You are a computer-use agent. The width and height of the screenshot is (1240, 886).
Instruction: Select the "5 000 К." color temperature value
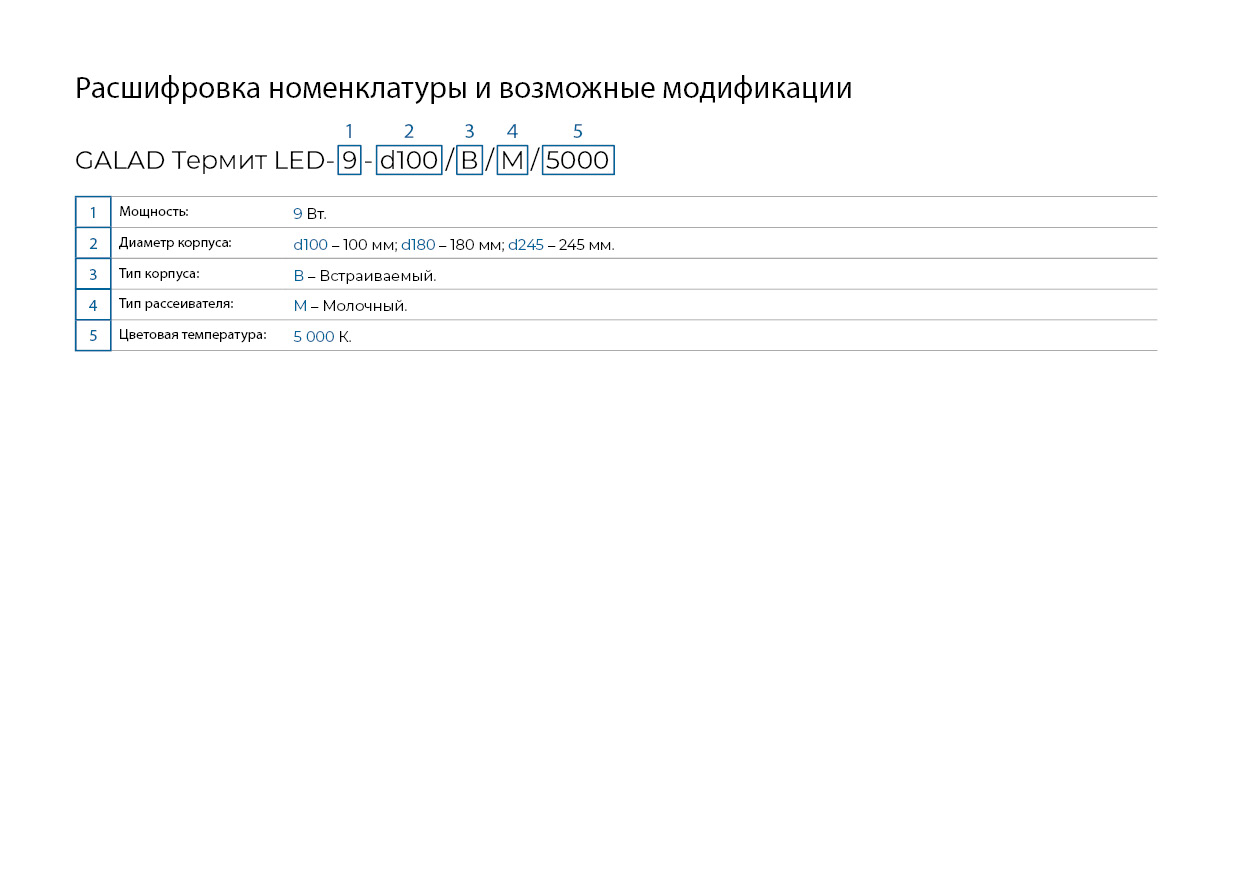coord(322,337)
